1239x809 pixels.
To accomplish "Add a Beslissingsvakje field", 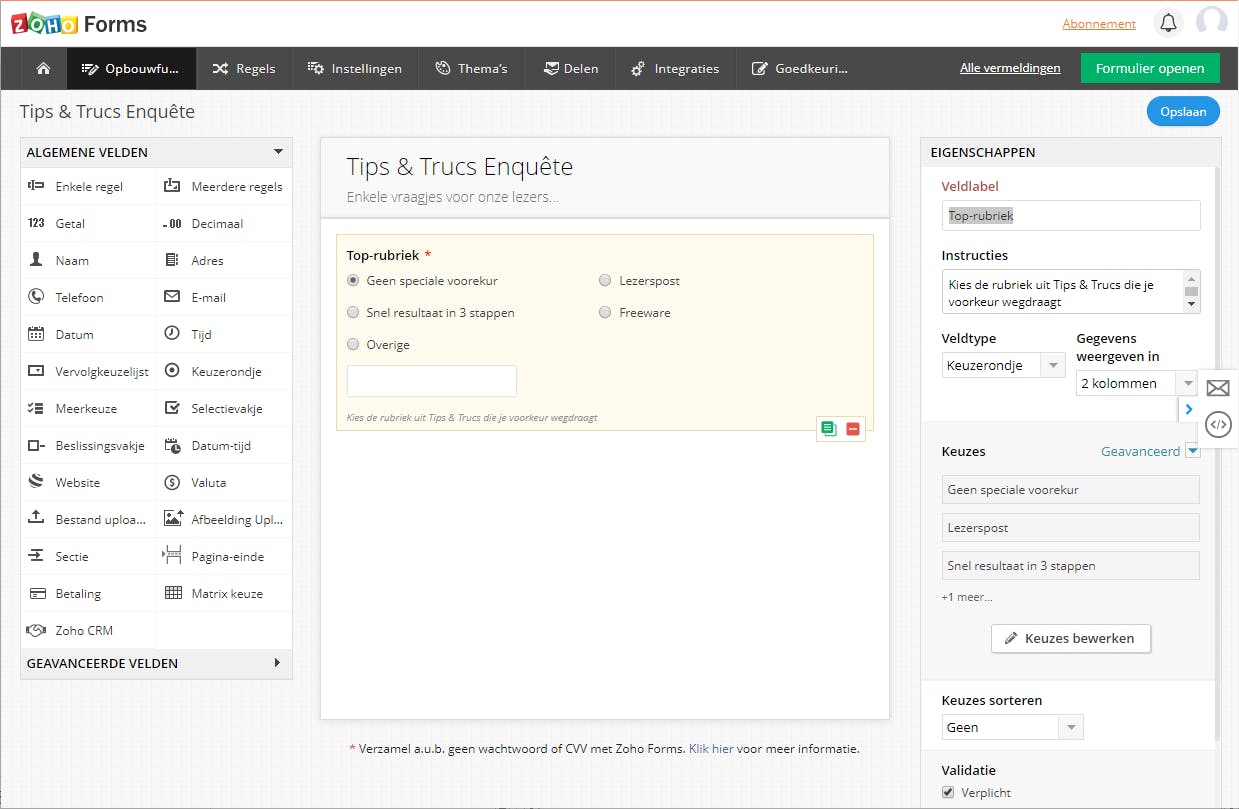I will (89, 445).
